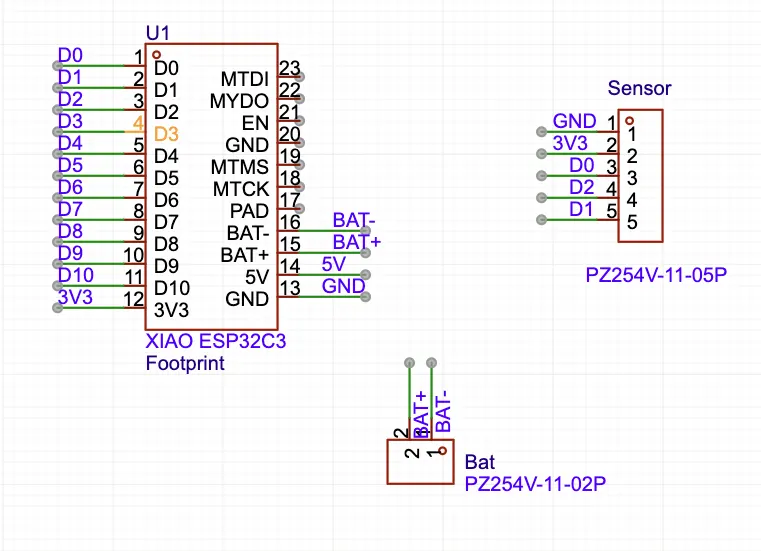Click pin number 19 on U1

click(290, 156)
